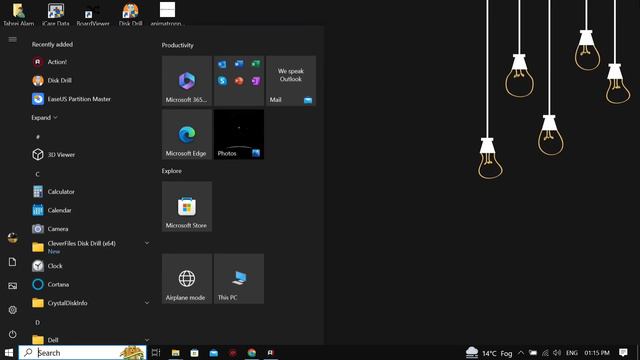This screenshot has height=360, width=640.
Task: Open the battery status icon
Action: pyautogui.click(x=533, y=353)
